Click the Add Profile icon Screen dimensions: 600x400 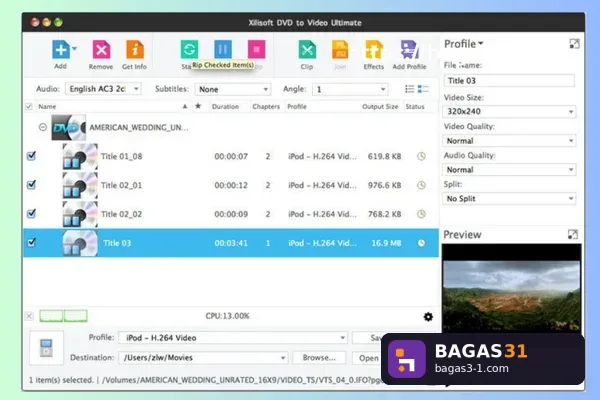tap(409, 50)
